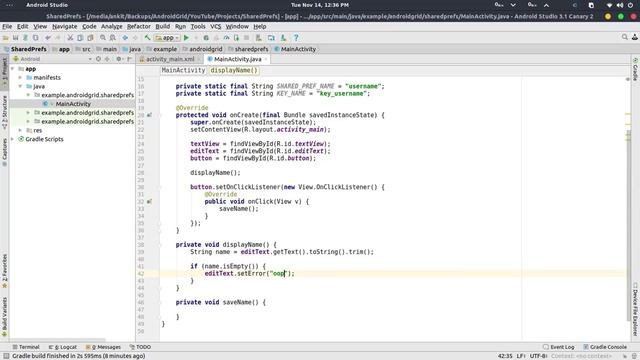The width and height of the screenshot is (640, 360).
Task: Run the app with the green play icon
Action: (186, 38)
